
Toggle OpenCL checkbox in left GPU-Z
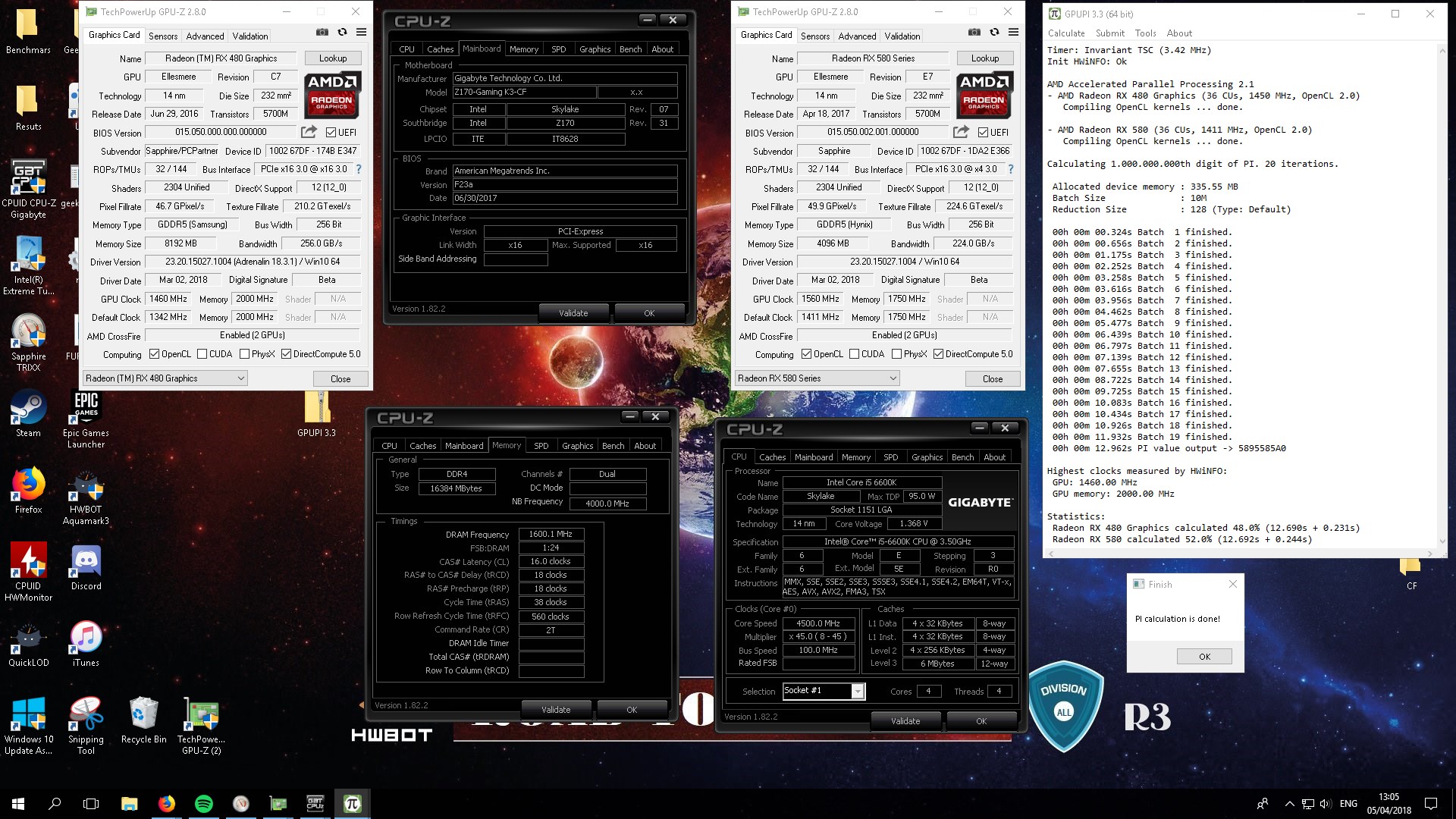pyautogui.click(x=154, y=354)
